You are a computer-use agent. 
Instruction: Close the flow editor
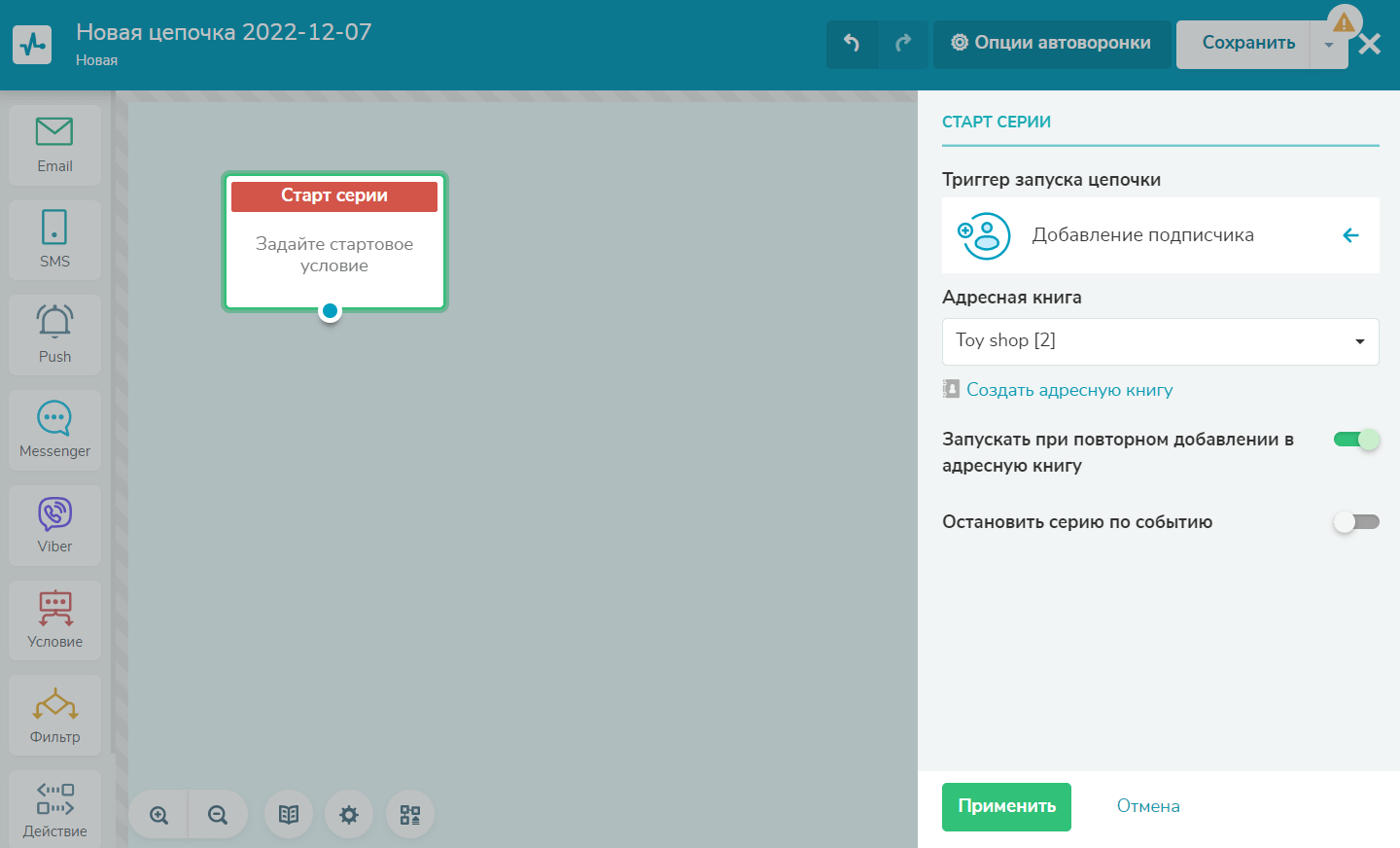click(1370, 44)
